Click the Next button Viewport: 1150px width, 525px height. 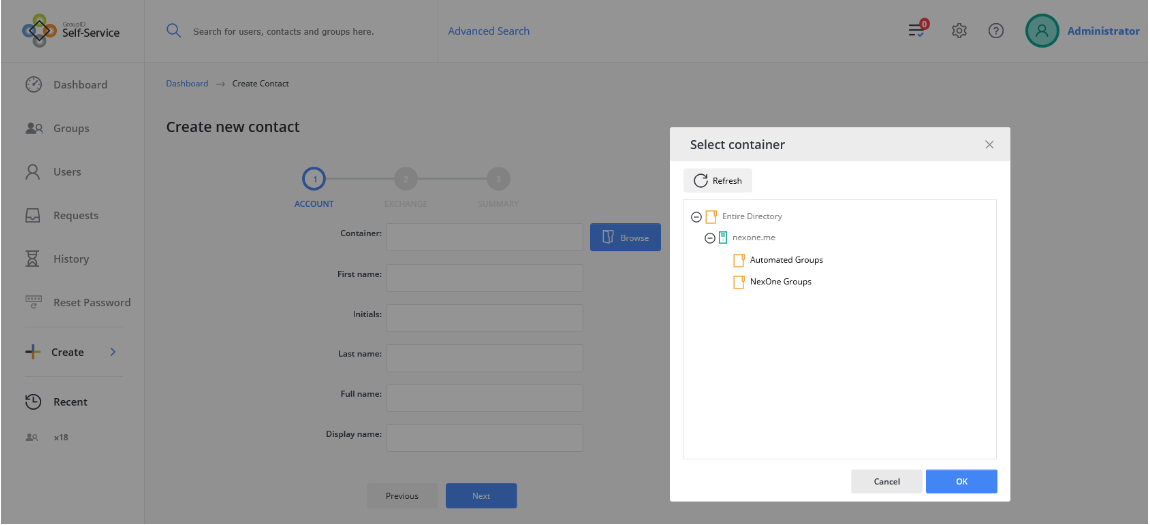tap(481, 496)
